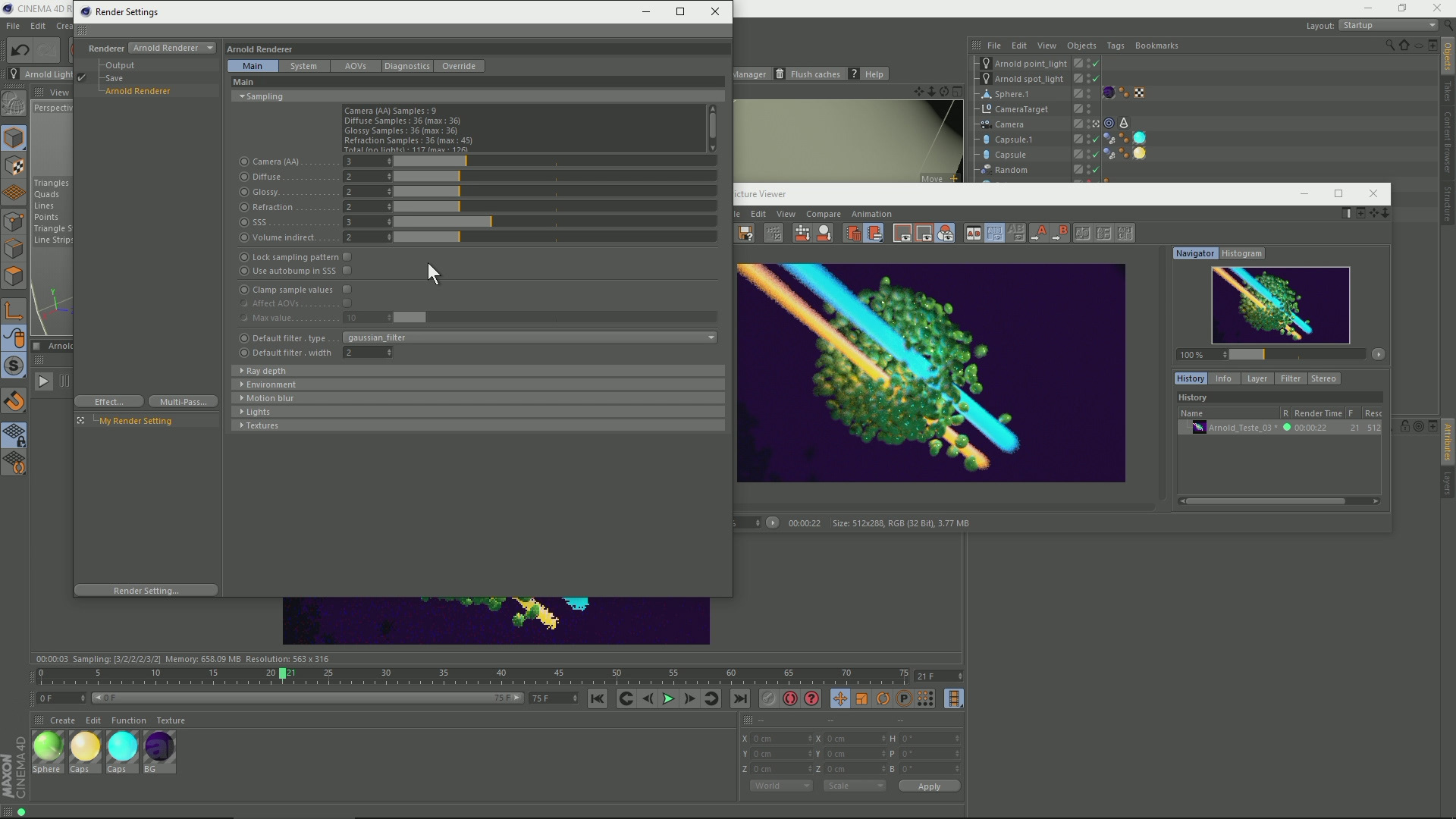Screen dimensions: 1456x819
Task: Click Camera object icon in Objects manager
Action: click(986, 124)
